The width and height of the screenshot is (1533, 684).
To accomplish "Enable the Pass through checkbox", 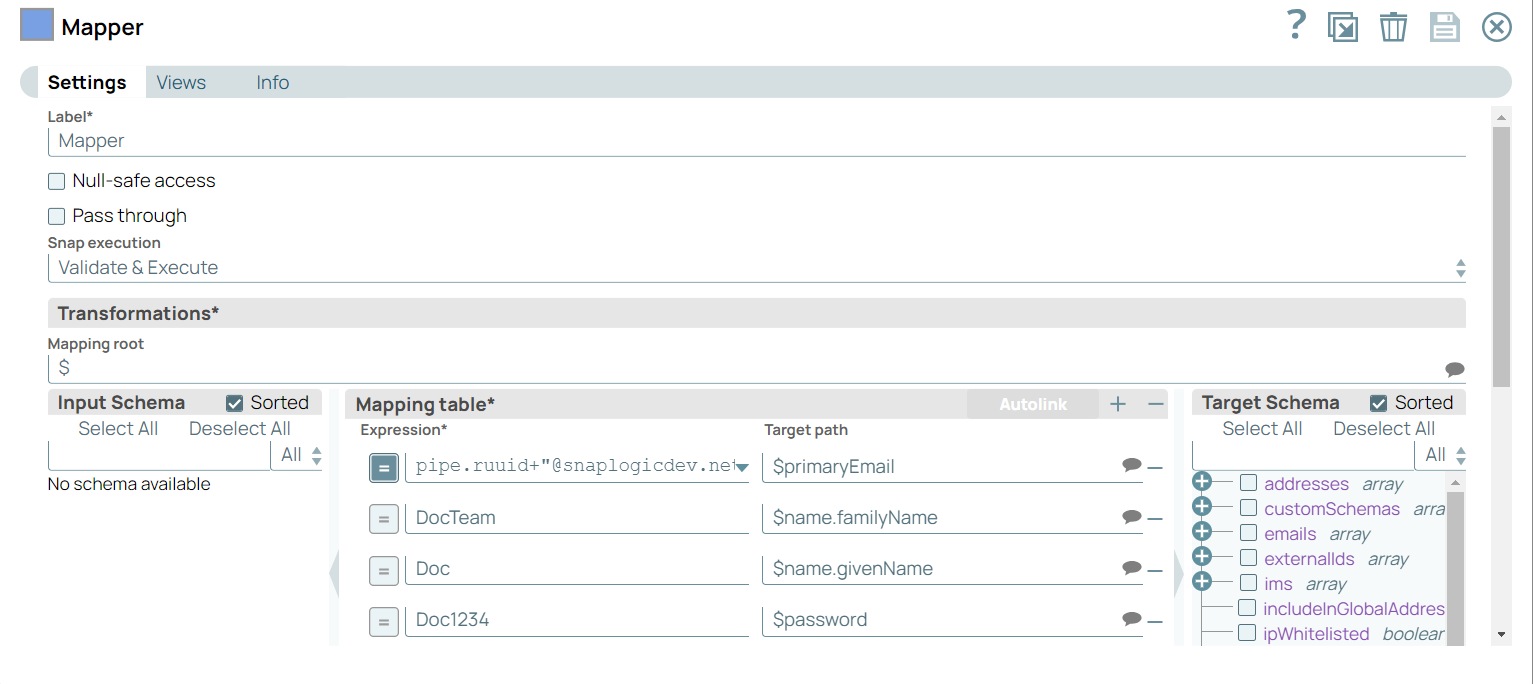I will coord(57,216).
